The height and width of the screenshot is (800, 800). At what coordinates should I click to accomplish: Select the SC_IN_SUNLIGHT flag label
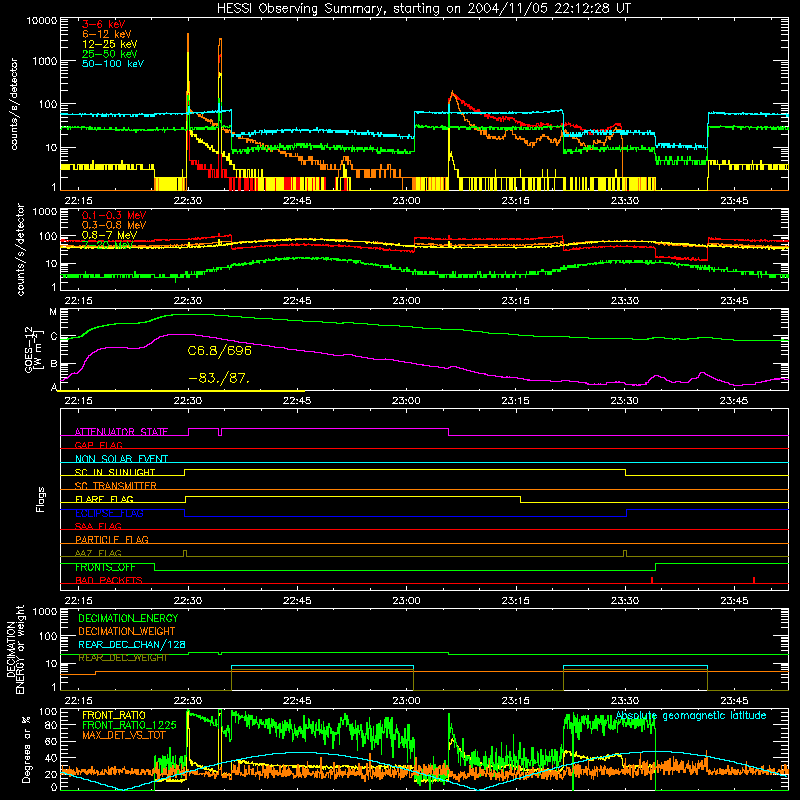(x=115, y=472)
